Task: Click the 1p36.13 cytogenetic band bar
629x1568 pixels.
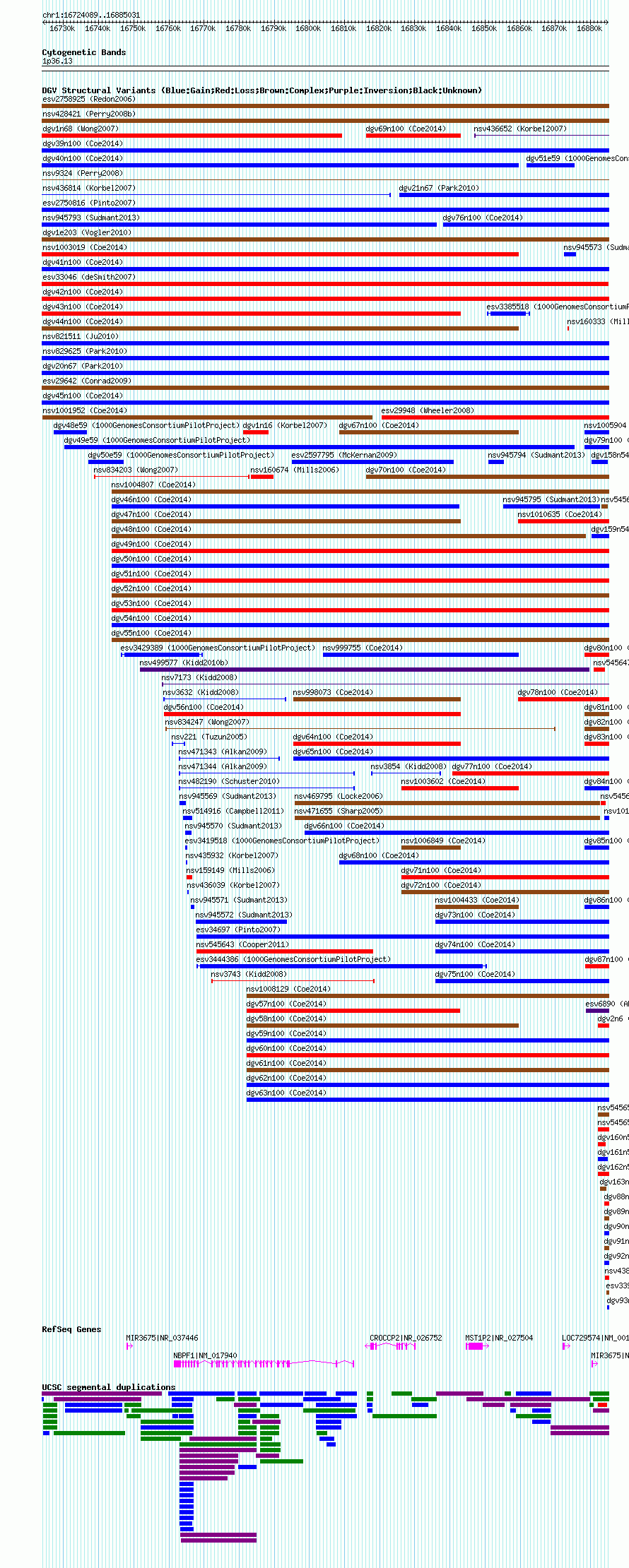Action: point(325,67)
